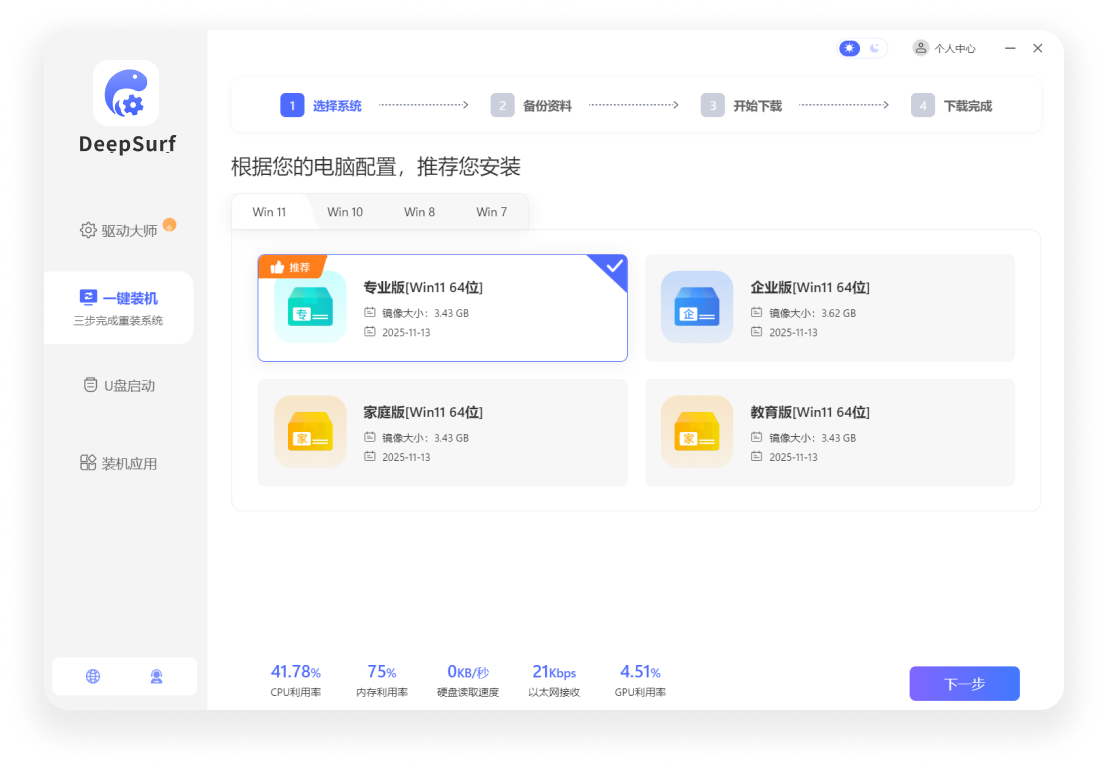Select the 教育版 edition card
The height and width of the screenshot is (768, 1108).
(830, 432)
